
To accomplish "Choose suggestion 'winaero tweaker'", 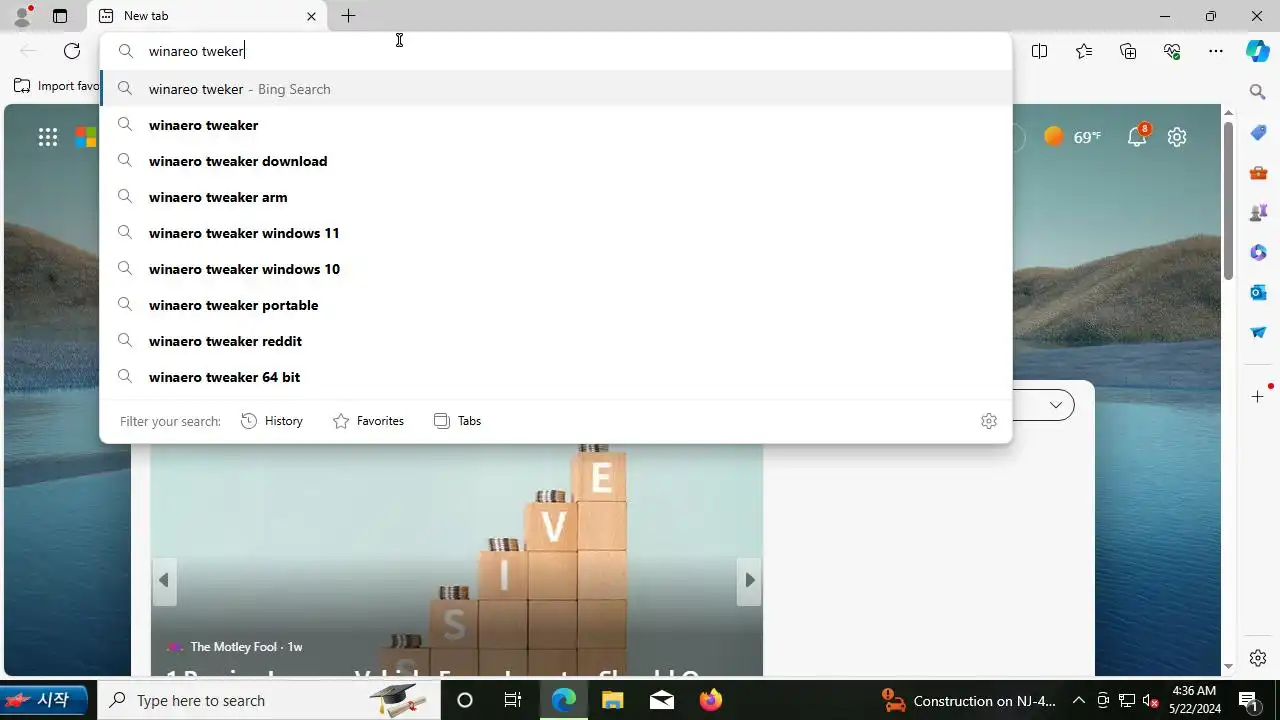I will (x=556, y=125).
